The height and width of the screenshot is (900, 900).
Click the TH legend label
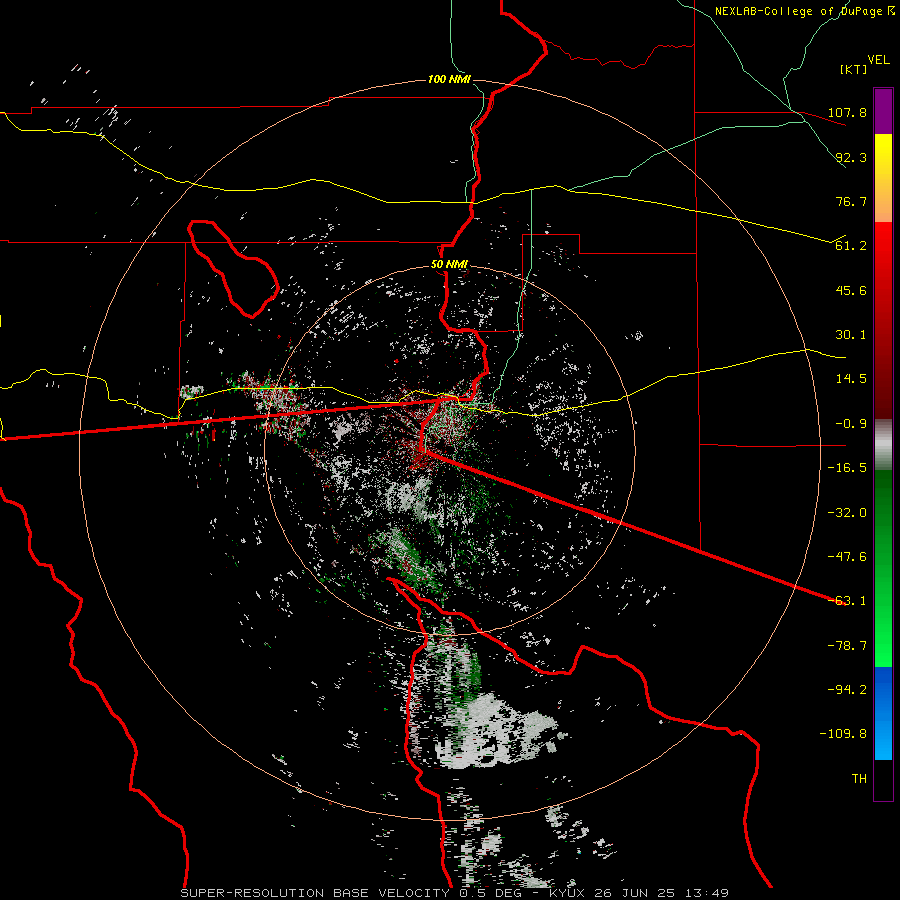pyautogui.click(x=859, y=779)
